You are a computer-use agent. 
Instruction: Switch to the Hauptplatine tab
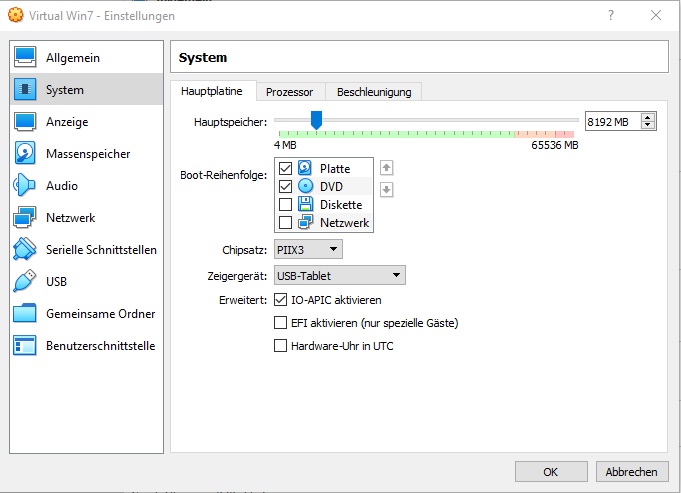(x=212, y=91)
